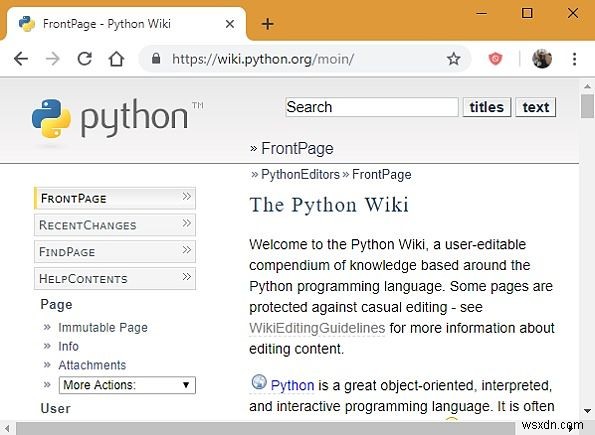The width and height of the screenshot is (595, 435).
Task: Click the horizontal scrollbar thumb
Action: tap(266, 428)
